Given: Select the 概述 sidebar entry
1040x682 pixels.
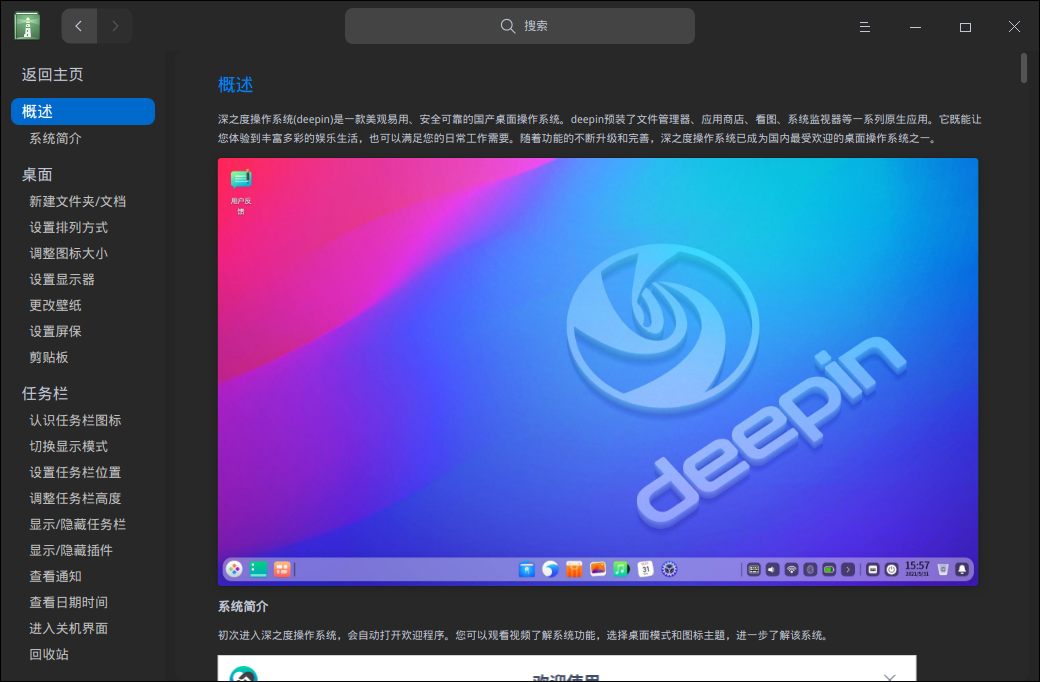Looking at the screenshot, I should pyautogui.click(x=83, y=111).
